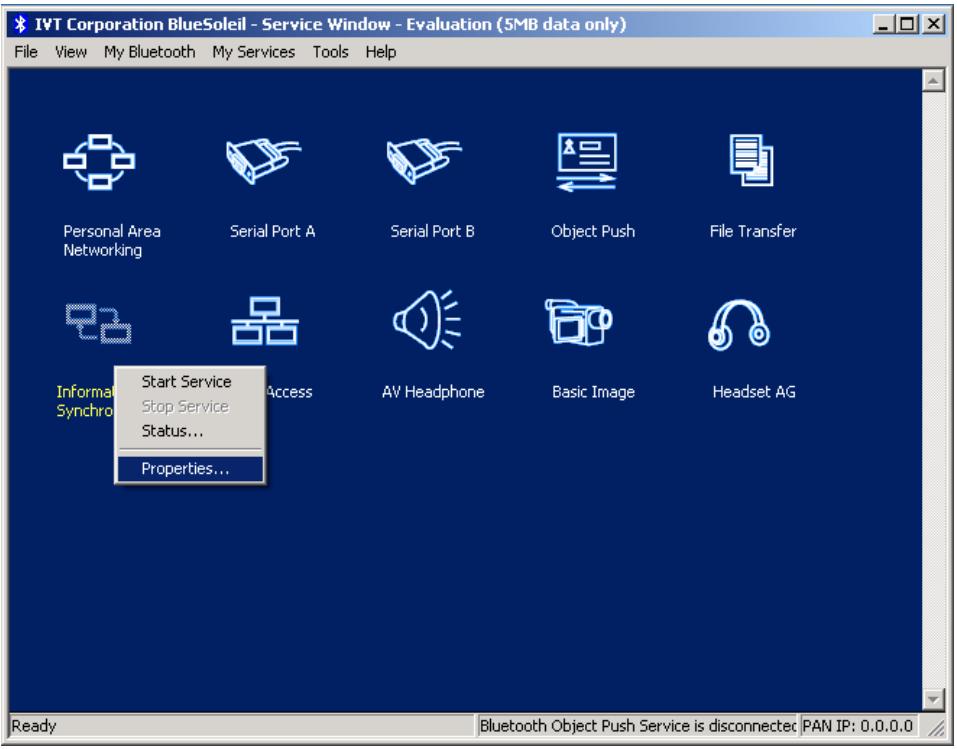Click the window resize grip corner
Viewport: 957px width, 749px height.
click(x=936, y=726)
